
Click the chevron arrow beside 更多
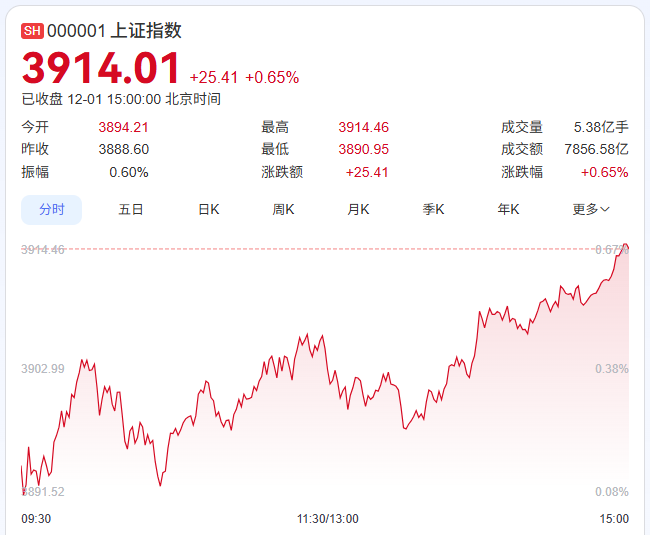click(605, 209)
